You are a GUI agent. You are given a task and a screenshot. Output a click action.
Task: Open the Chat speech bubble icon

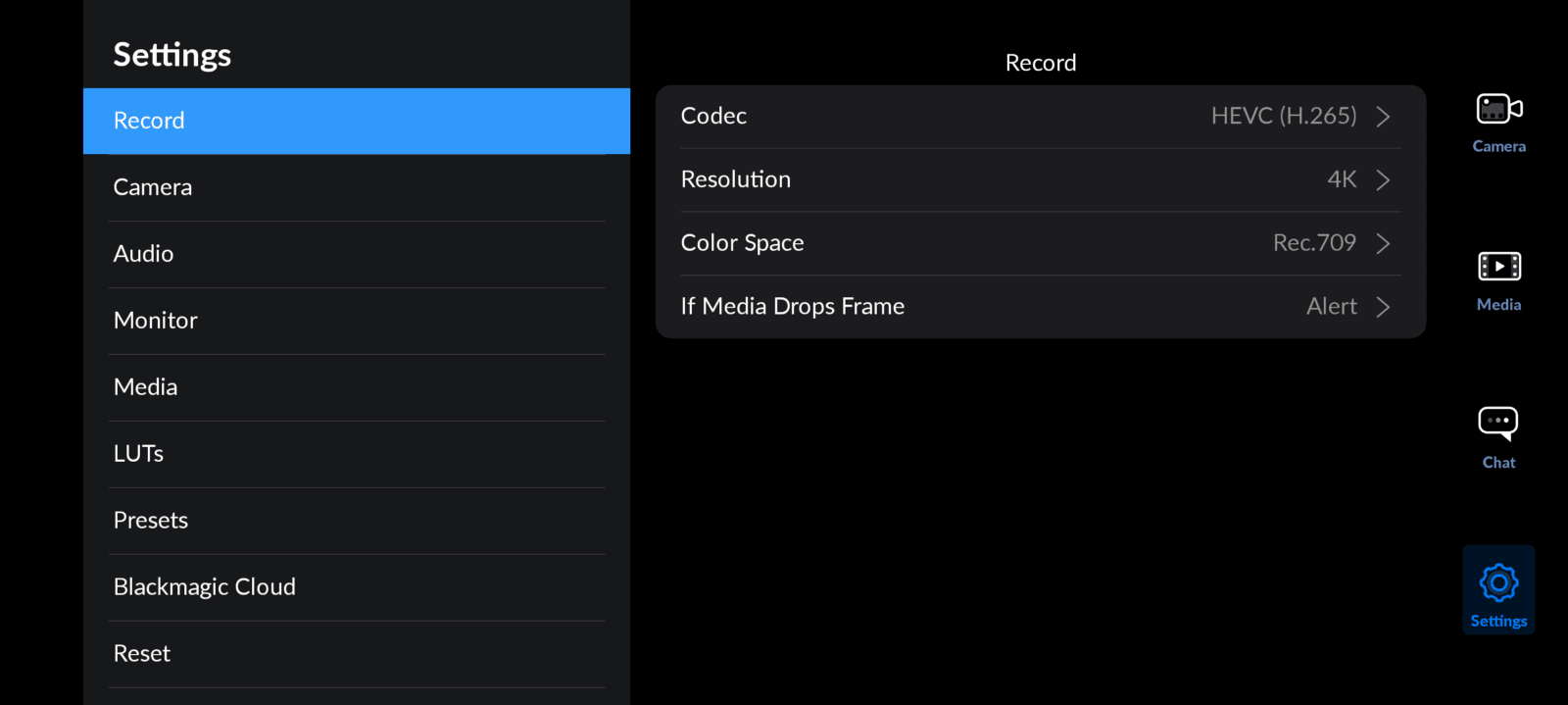(x=1497, y=423)
